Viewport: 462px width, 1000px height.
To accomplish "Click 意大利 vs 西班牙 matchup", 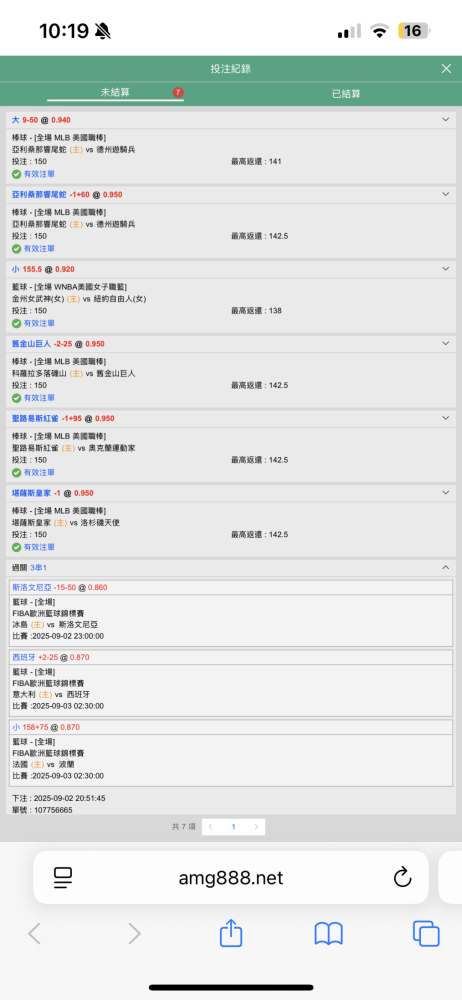I will (51, 695).
